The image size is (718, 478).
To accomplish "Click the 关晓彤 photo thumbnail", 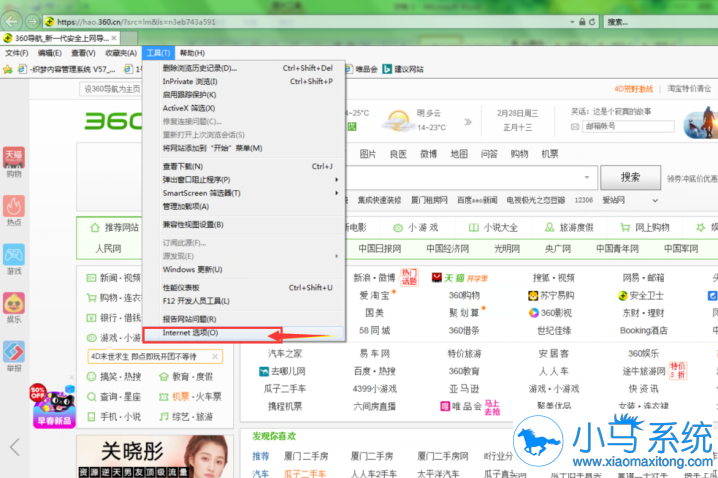I will [x=155, y=456].
